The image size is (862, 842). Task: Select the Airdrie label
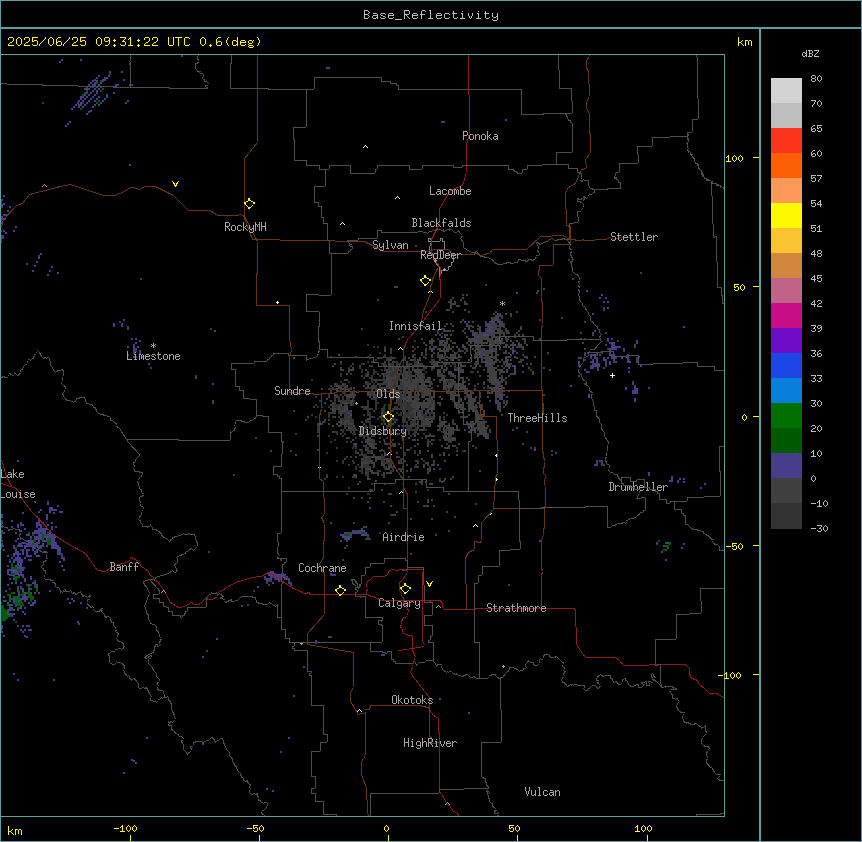[404, 537]
